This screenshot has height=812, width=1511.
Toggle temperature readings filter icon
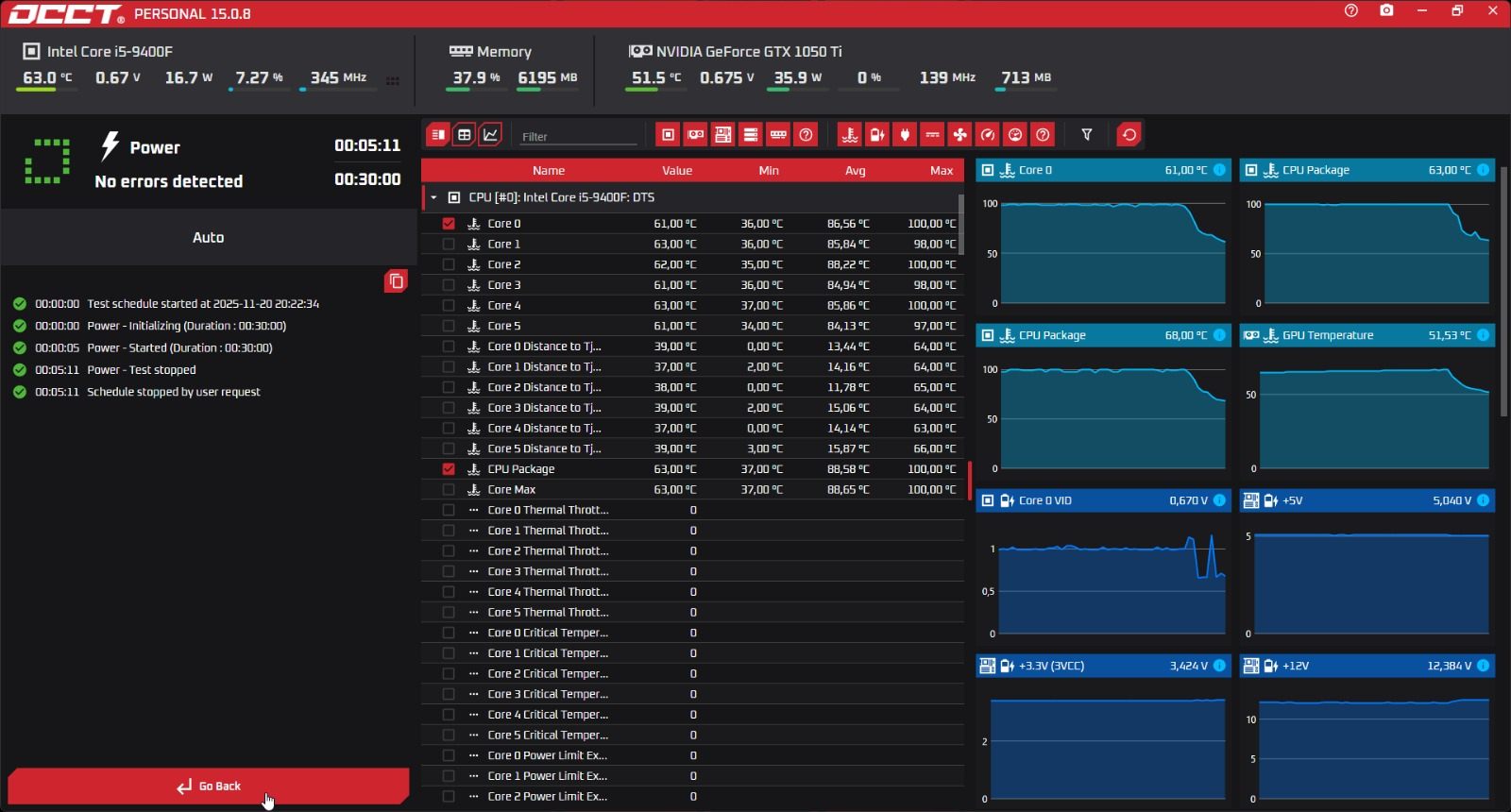click(850, 135)
